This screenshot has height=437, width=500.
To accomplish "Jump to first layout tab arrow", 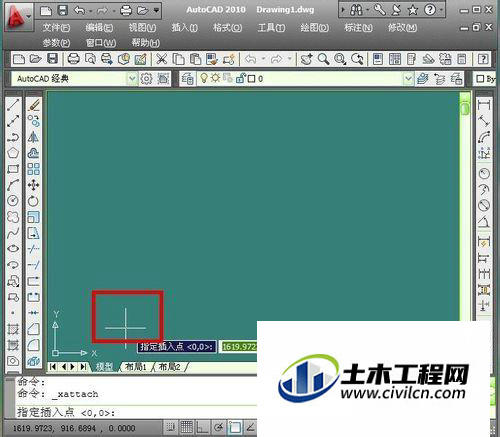I will pos(53,367).
